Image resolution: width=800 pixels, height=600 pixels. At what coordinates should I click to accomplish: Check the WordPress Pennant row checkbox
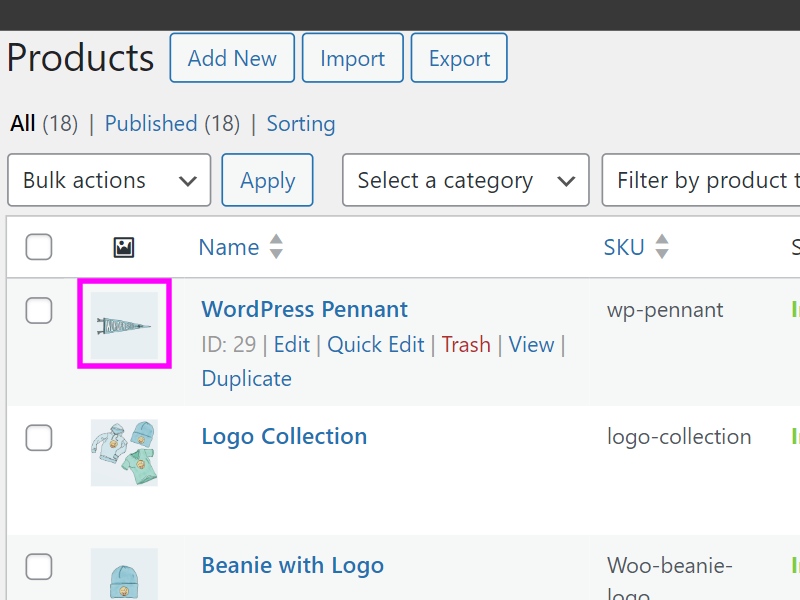click(39, 311)
